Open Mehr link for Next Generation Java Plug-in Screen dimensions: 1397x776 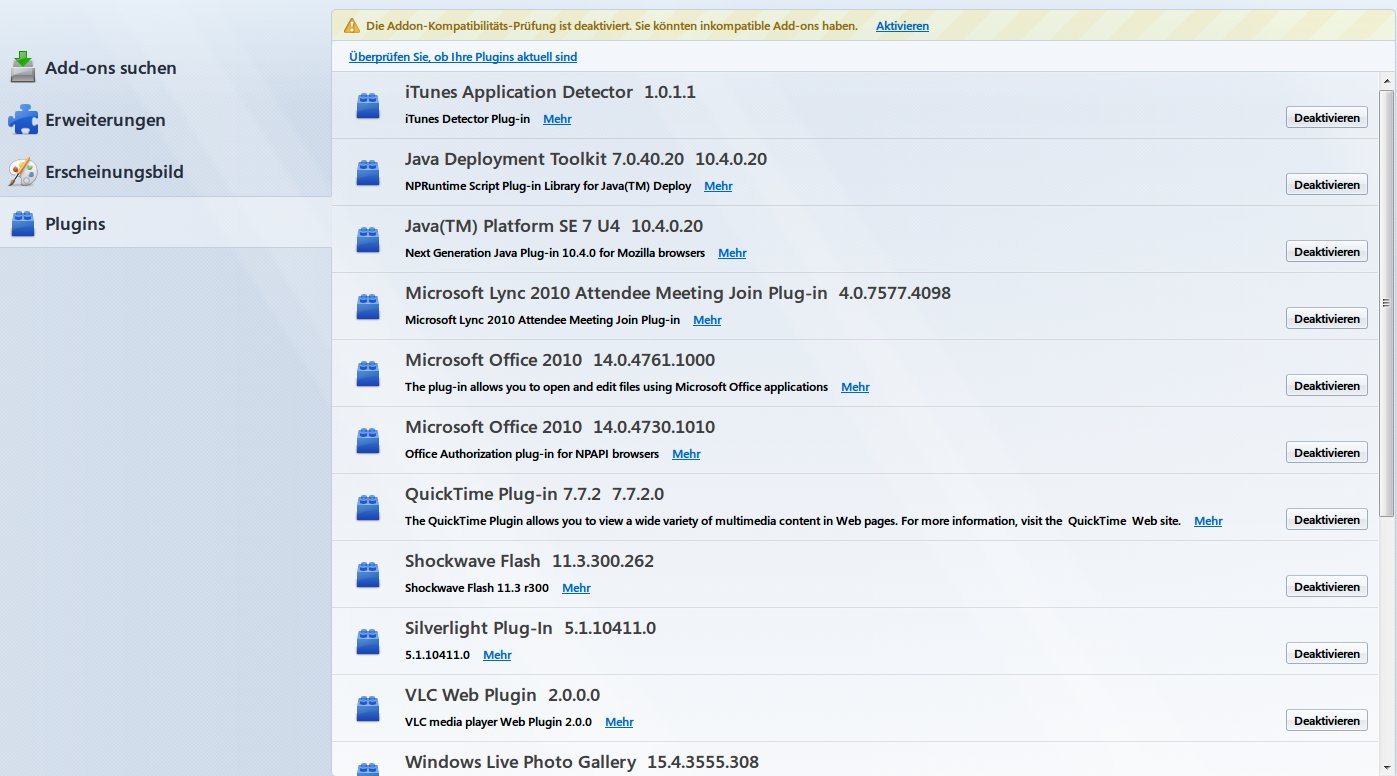(x=732, y=253)
